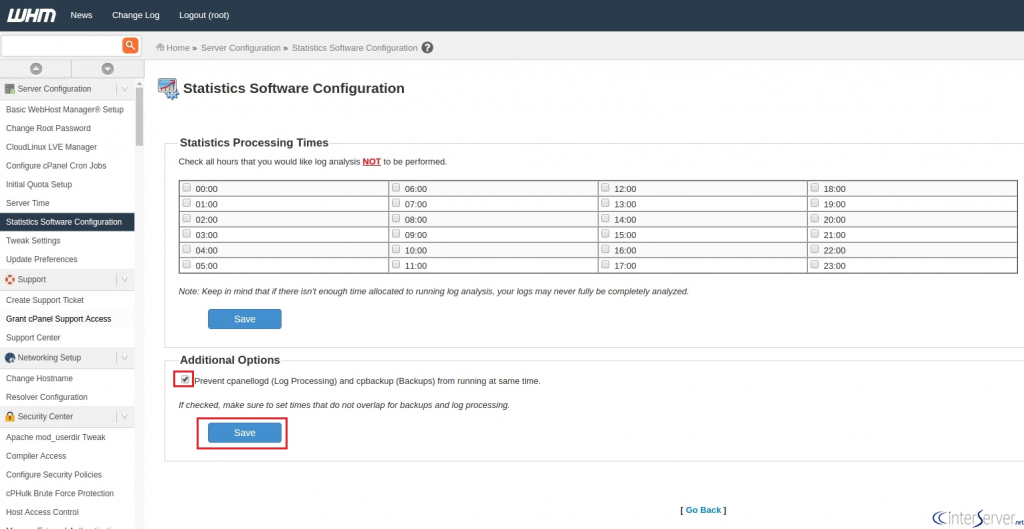
Task: Click Home breadcrumb link
Action: pos(178,48)
